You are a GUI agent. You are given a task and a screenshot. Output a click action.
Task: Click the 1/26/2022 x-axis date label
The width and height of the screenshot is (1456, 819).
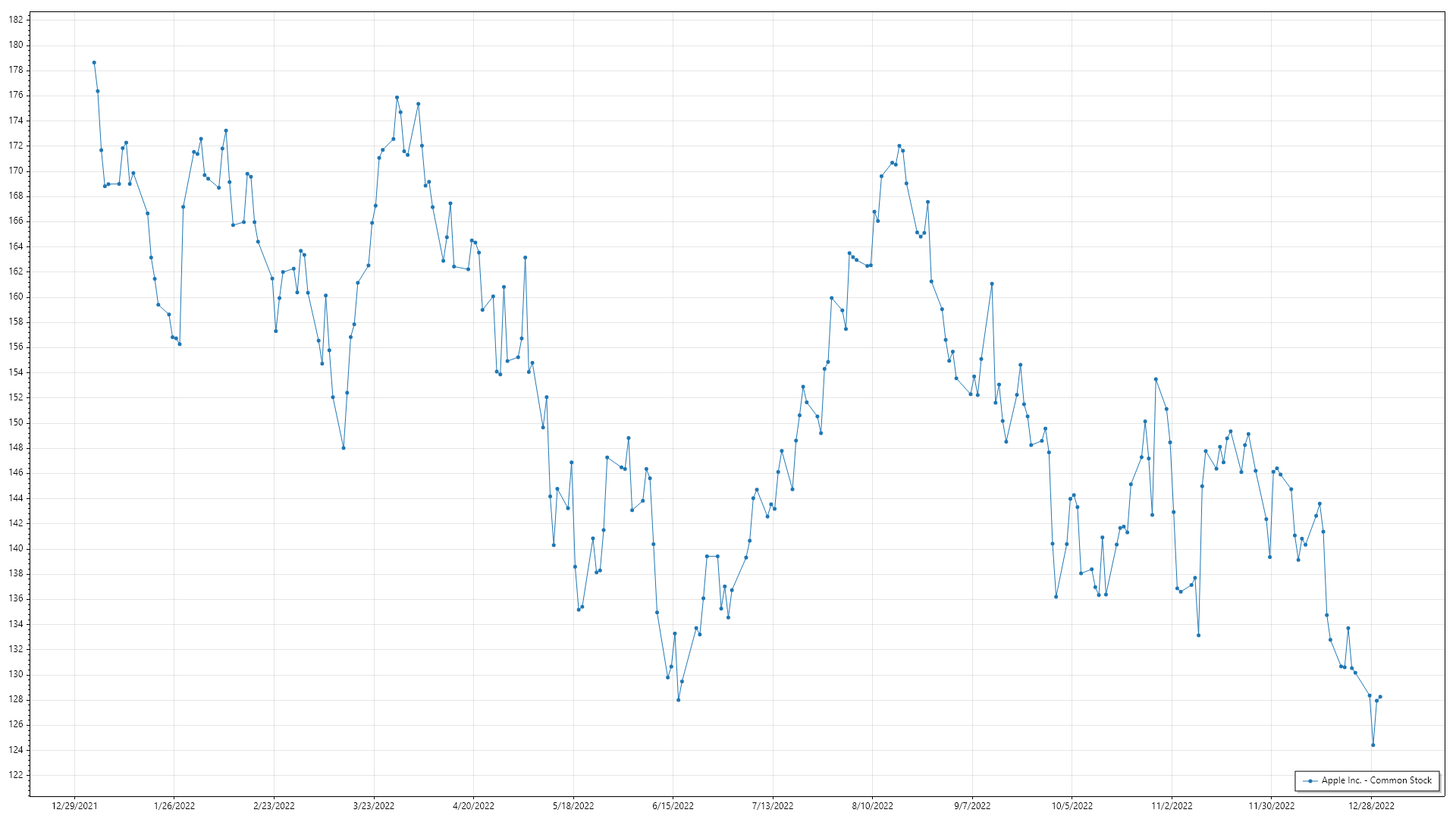[174, 805]
